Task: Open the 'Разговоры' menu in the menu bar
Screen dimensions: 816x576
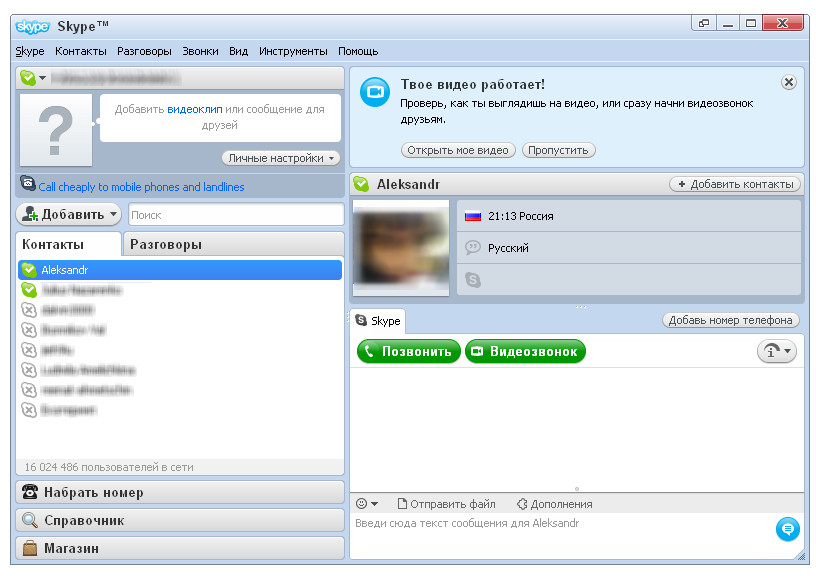Action: [144, 52]
